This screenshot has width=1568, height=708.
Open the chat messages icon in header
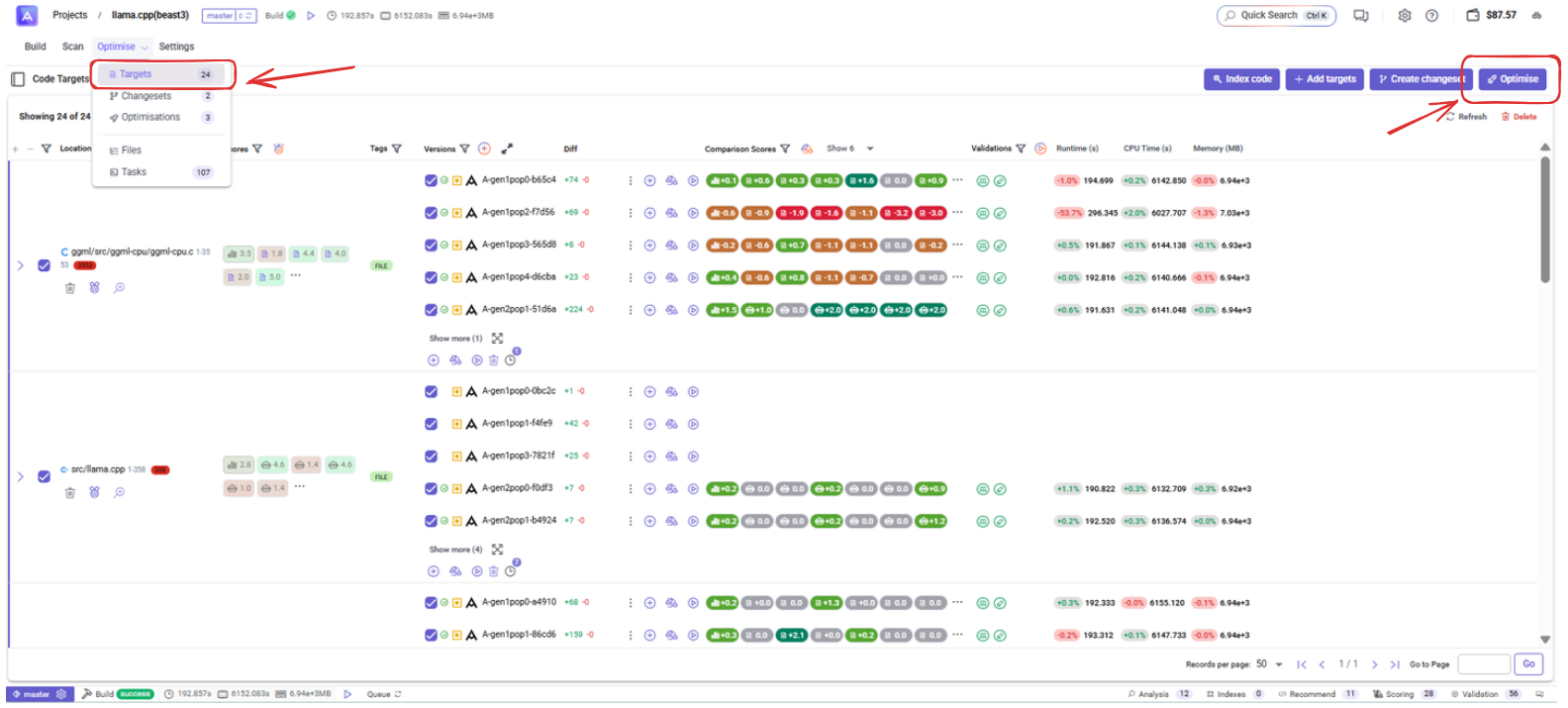point(1361,16)
